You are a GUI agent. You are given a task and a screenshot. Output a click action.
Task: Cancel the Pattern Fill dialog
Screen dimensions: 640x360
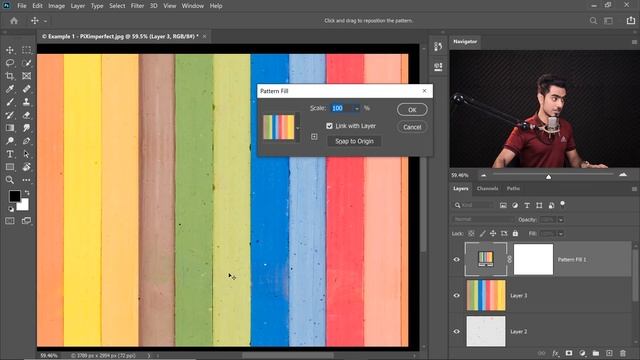coord(412,127)
